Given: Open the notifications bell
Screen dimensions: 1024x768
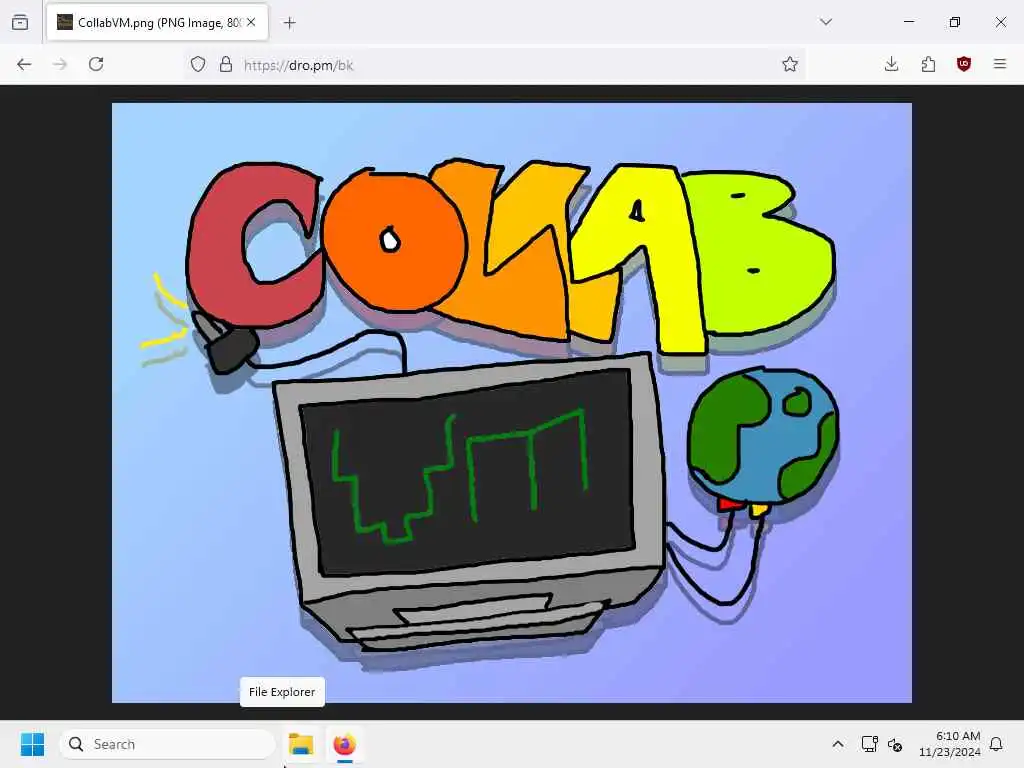Looking at the screenshot, I should click(x=996, y=744).
